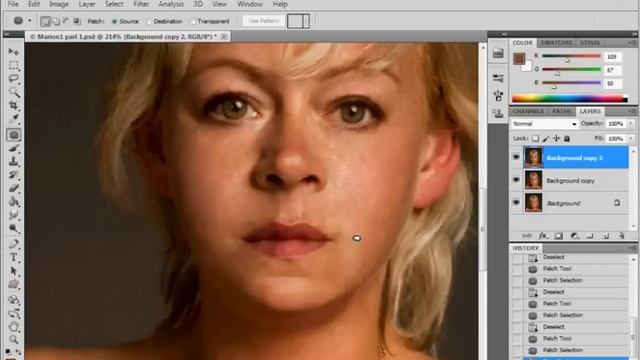Click Intersect with selection mode icon
The height and width of the screenshot is (360, 640).
click(77, 21)
